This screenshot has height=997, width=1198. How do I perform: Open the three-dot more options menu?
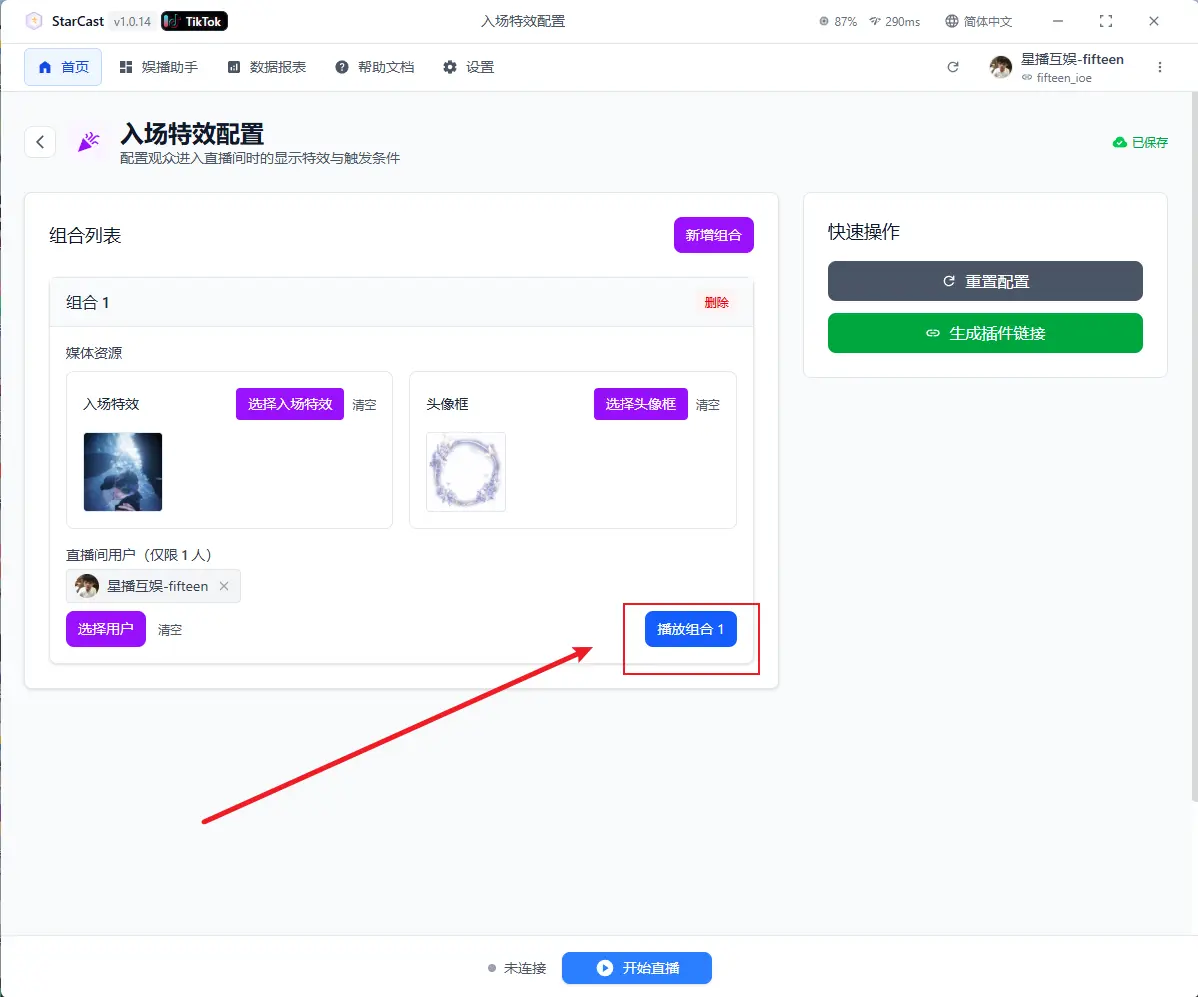[1160, 67]
